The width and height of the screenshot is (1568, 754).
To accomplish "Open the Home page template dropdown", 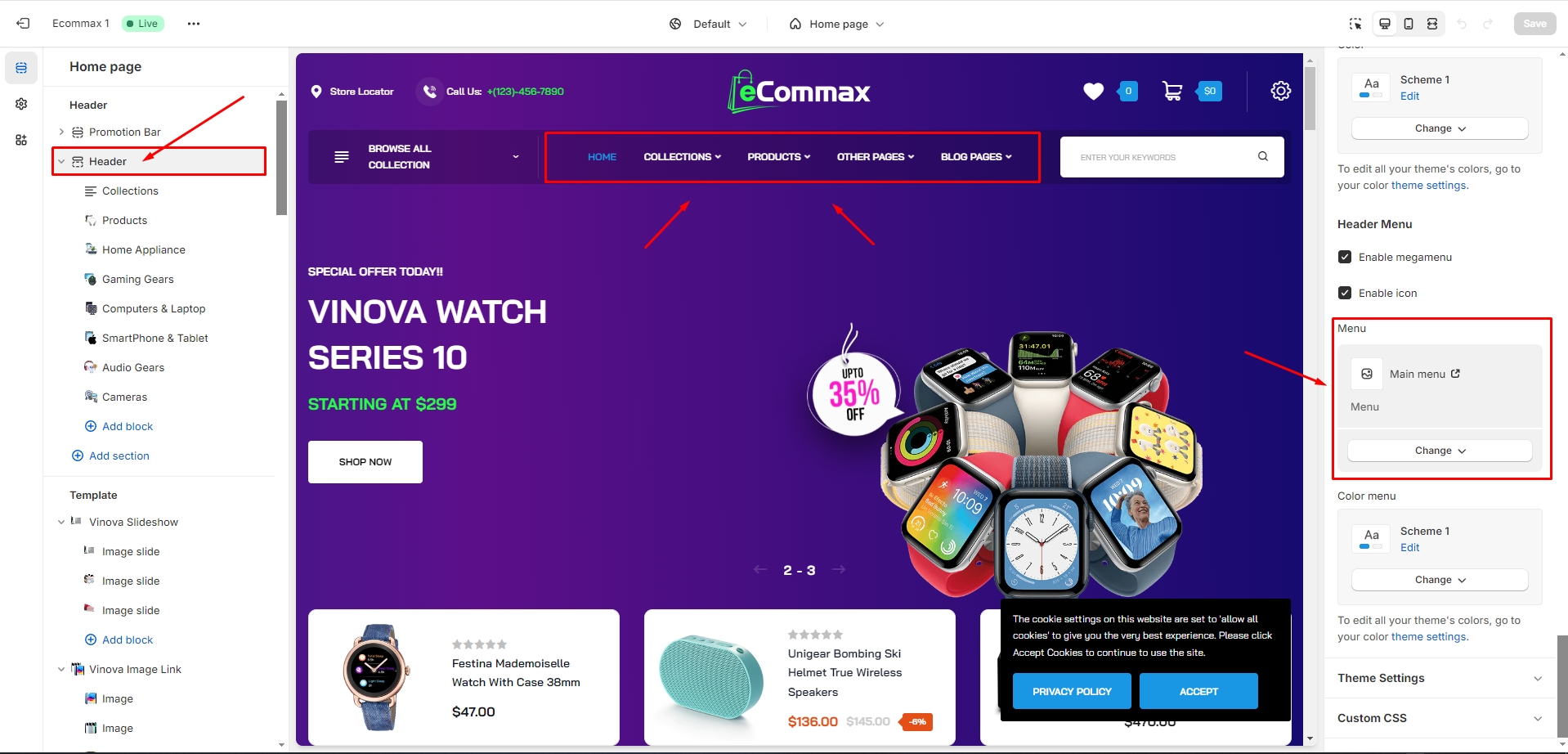I will [x=837, y=24].
